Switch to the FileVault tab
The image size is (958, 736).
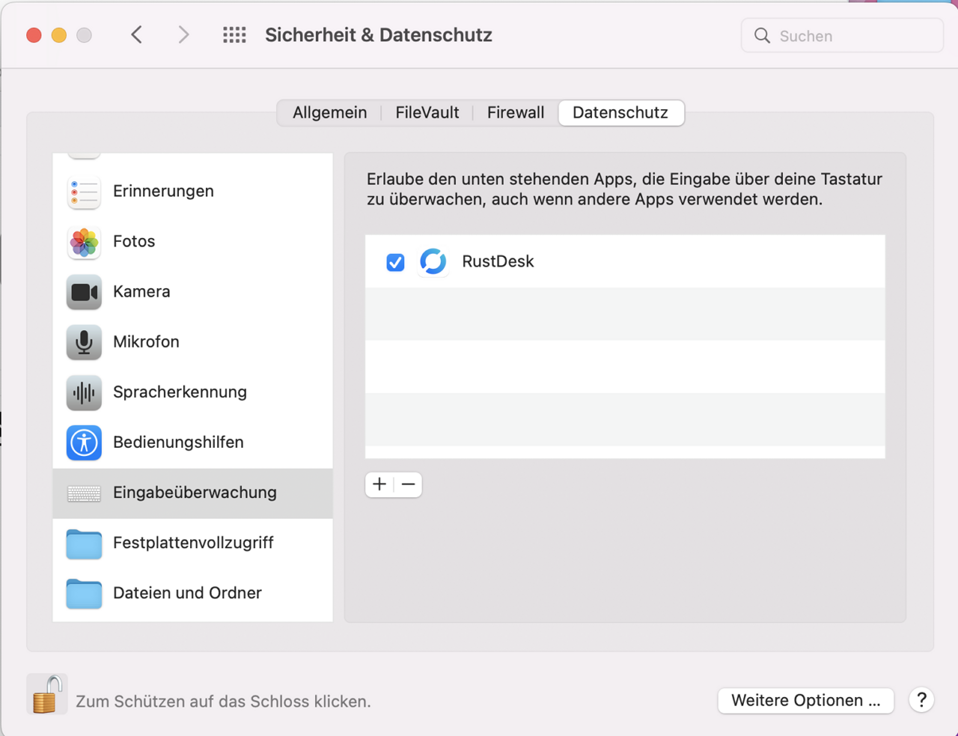pyautogui.click(x=427, y=113)
